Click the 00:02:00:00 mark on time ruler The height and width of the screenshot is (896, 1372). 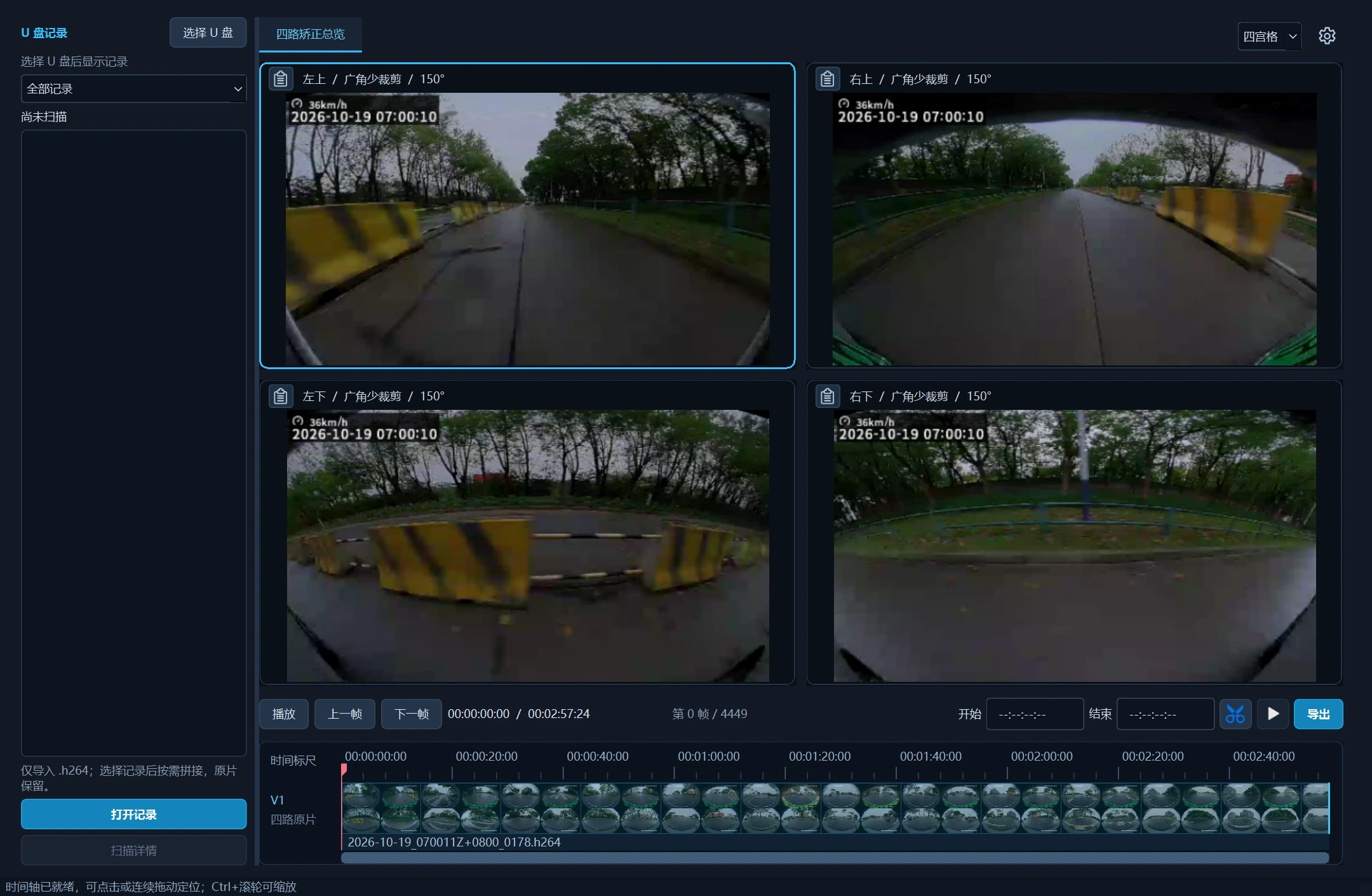click(1042, 757)
